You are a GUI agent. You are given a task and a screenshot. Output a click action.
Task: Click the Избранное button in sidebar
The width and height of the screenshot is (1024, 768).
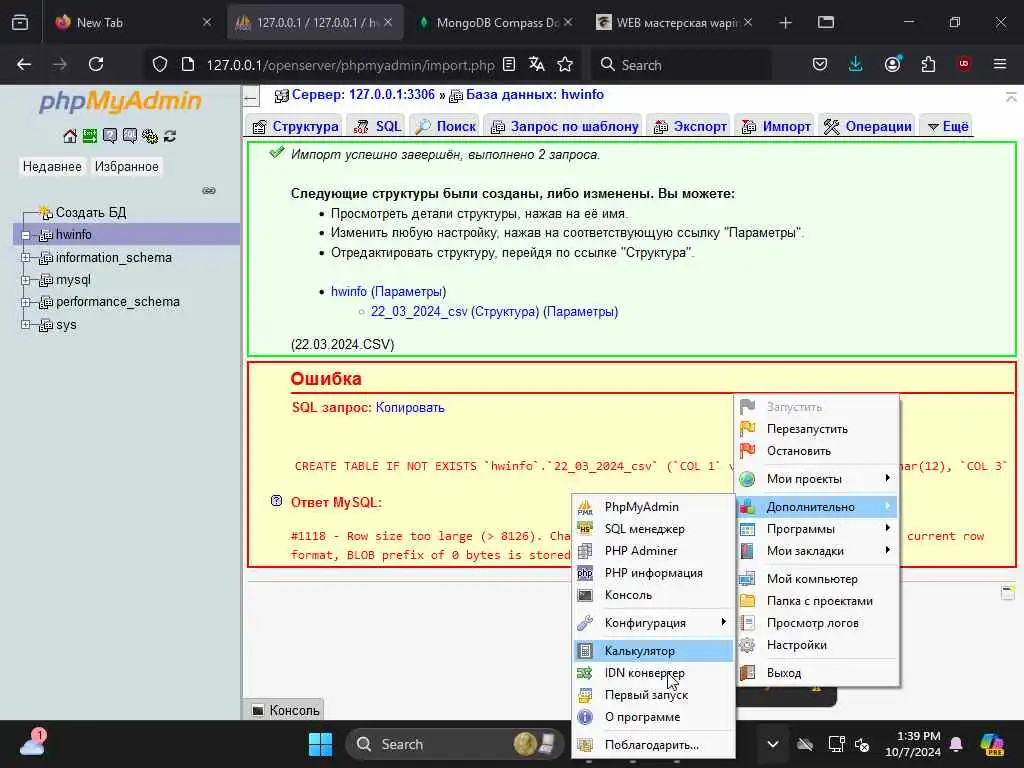pyautogui.click(x=127, y=167)
